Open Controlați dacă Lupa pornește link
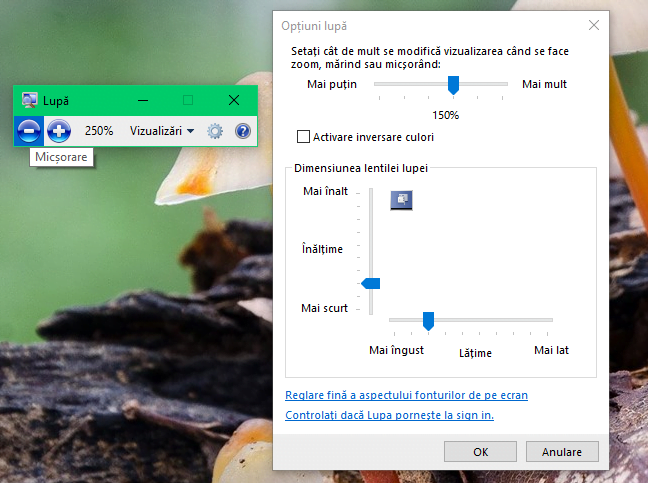 coord(389,415)
